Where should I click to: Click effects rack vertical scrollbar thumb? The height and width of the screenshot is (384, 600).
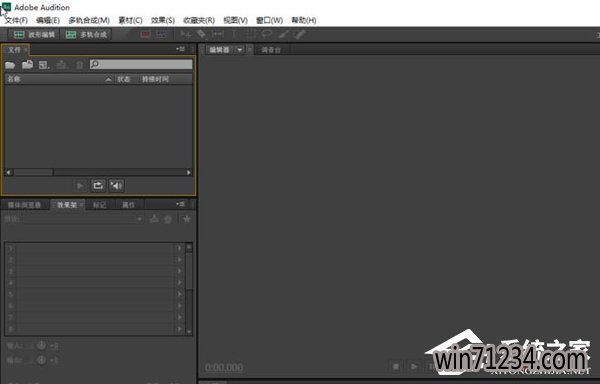(189, 270)
